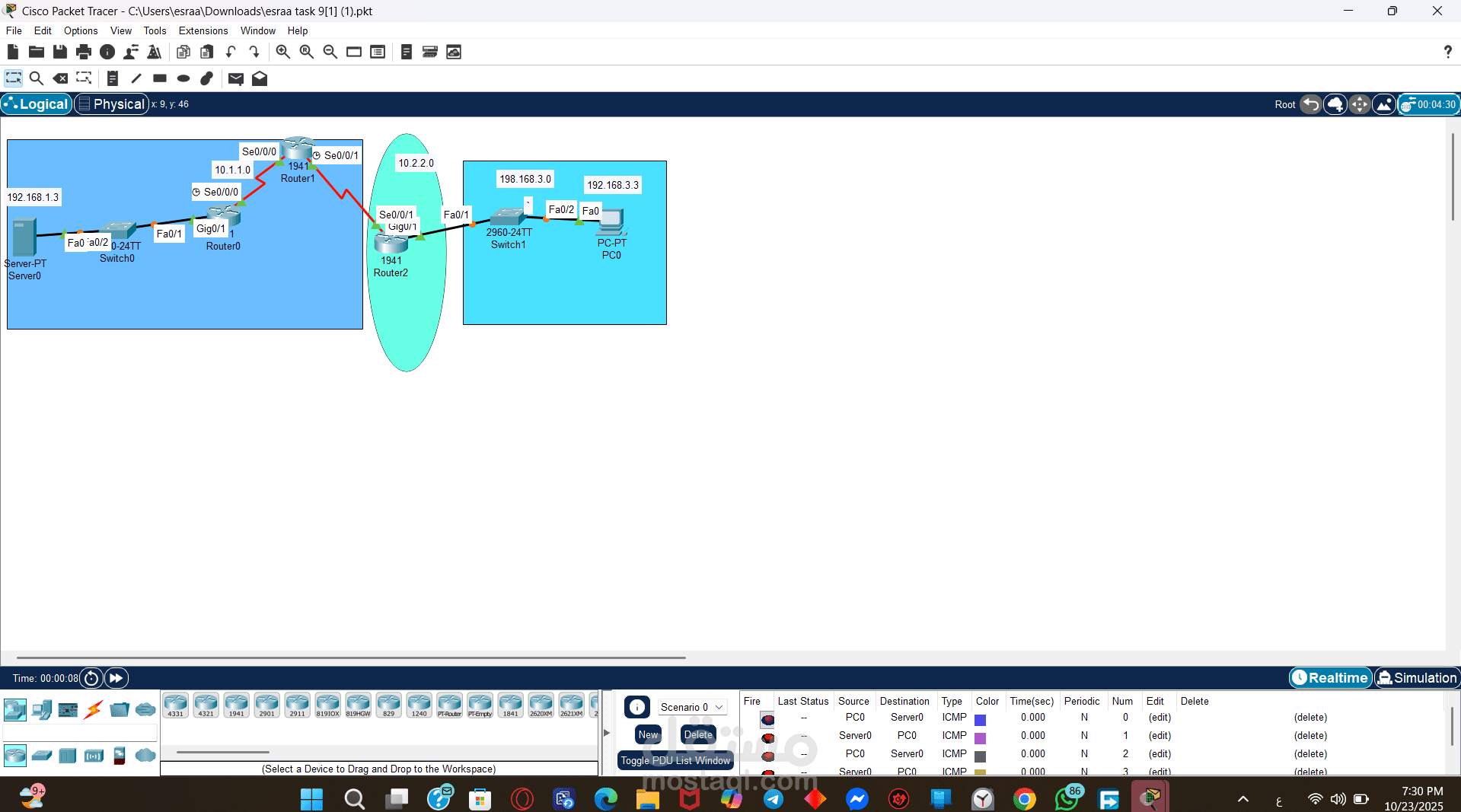Zoom in with the magnifier plus icon
Screen dimensions: 1461x812
pyautogui.click(x=282, y=52)
